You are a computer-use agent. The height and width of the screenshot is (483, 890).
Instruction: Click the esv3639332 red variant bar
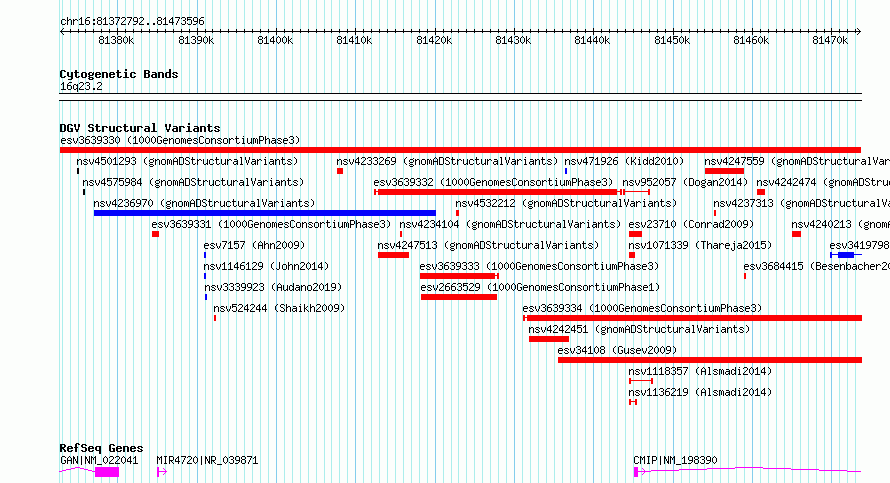497,192
